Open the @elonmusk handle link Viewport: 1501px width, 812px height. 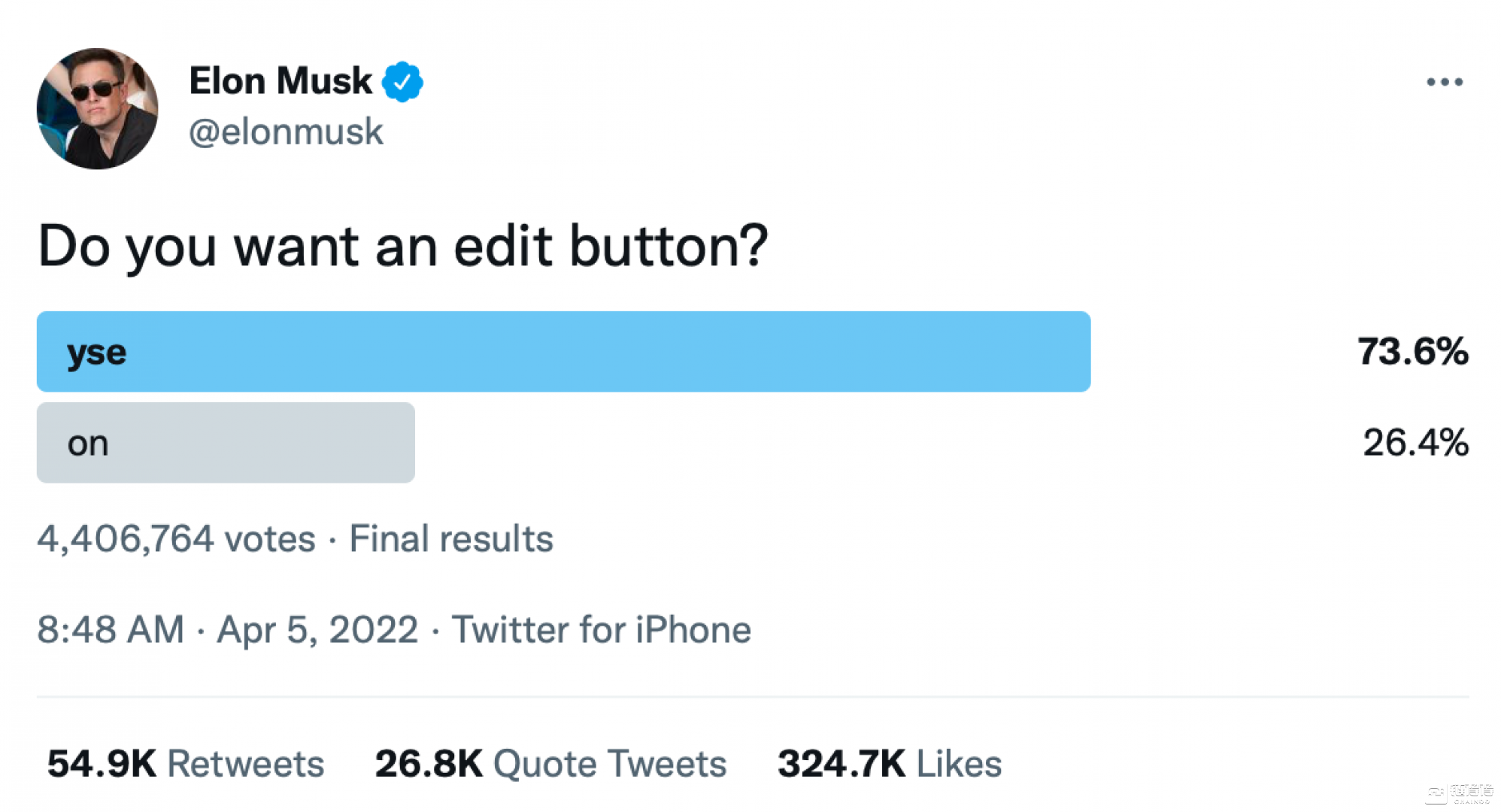(286, 132)
